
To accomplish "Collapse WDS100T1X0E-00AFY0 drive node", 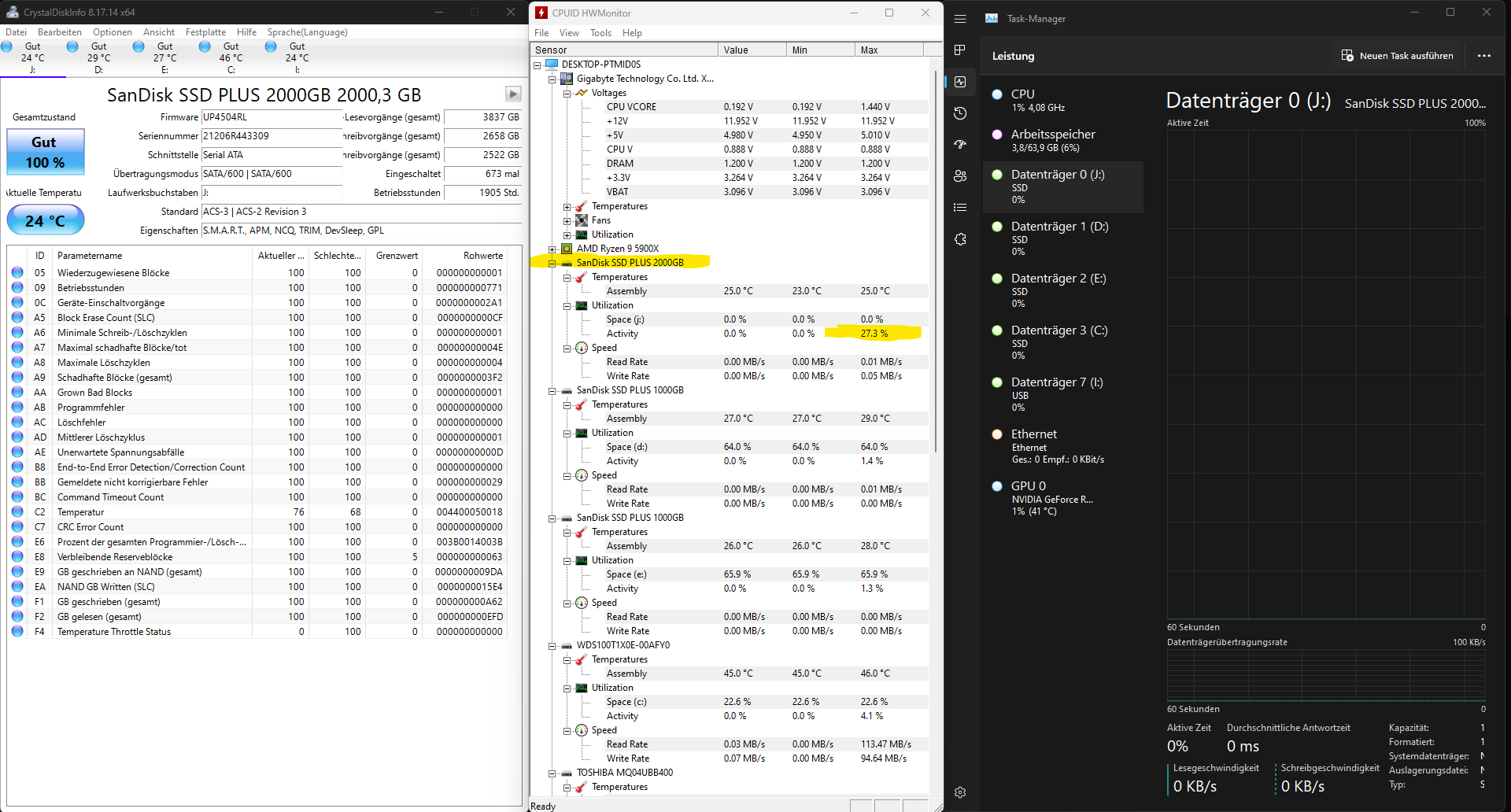I will click(552, 646).
